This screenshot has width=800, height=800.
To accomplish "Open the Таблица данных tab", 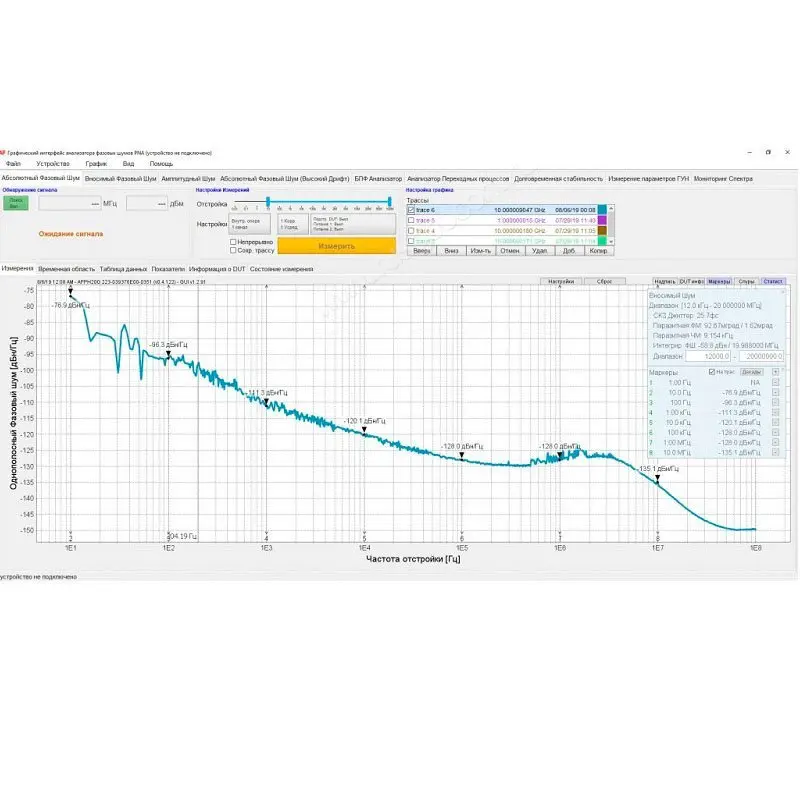I will click(x=123, y=269).
